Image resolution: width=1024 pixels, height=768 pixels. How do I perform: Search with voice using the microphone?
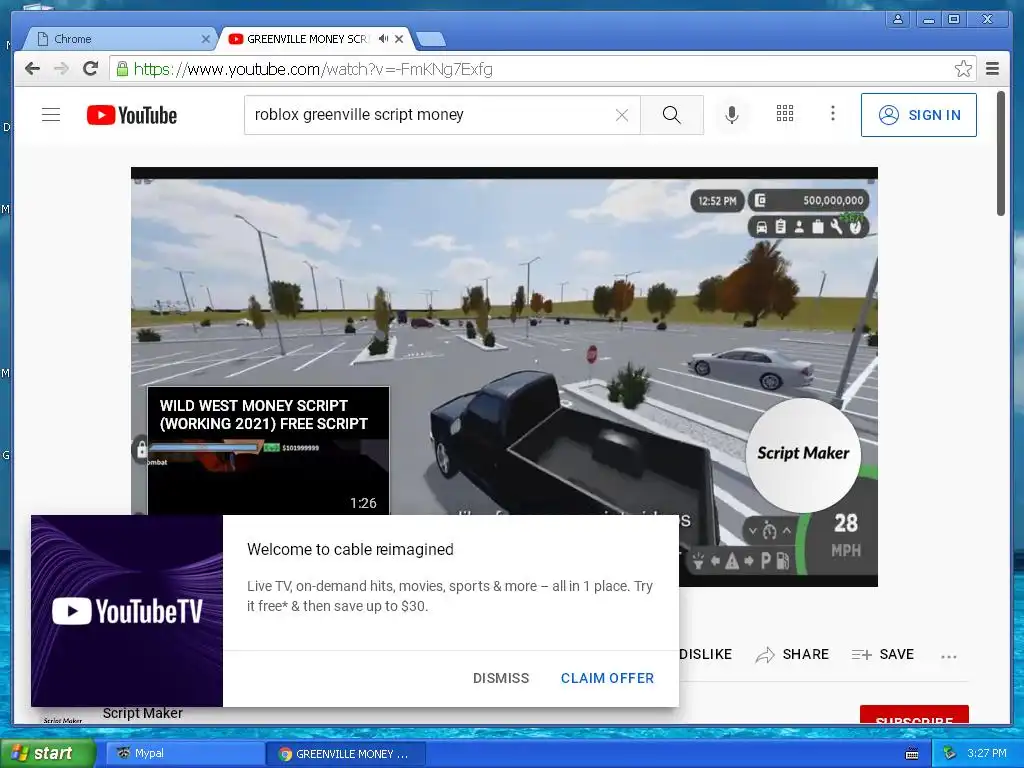[732, 115]
